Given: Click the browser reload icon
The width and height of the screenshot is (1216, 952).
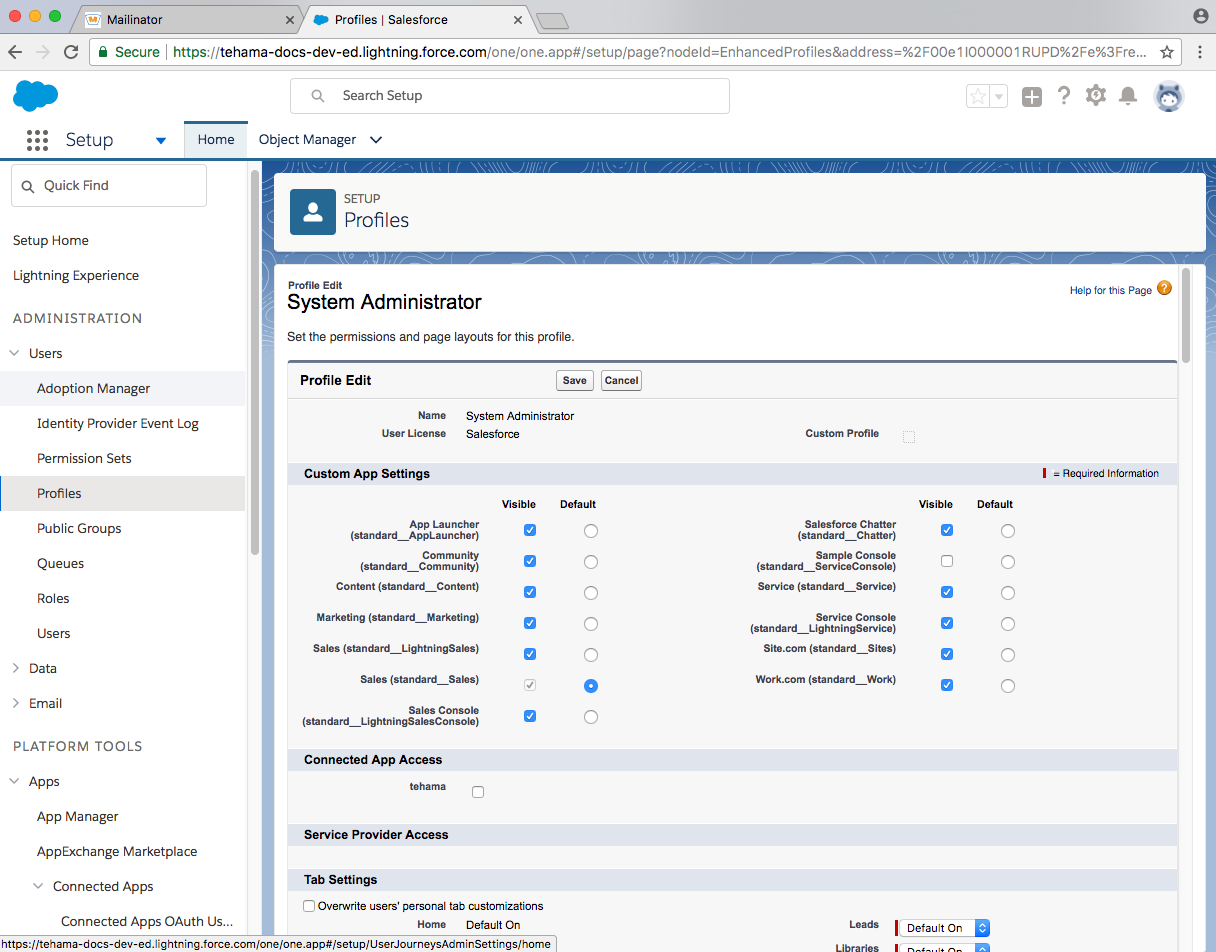Looking at the screenshot, I should pos(71,52).
